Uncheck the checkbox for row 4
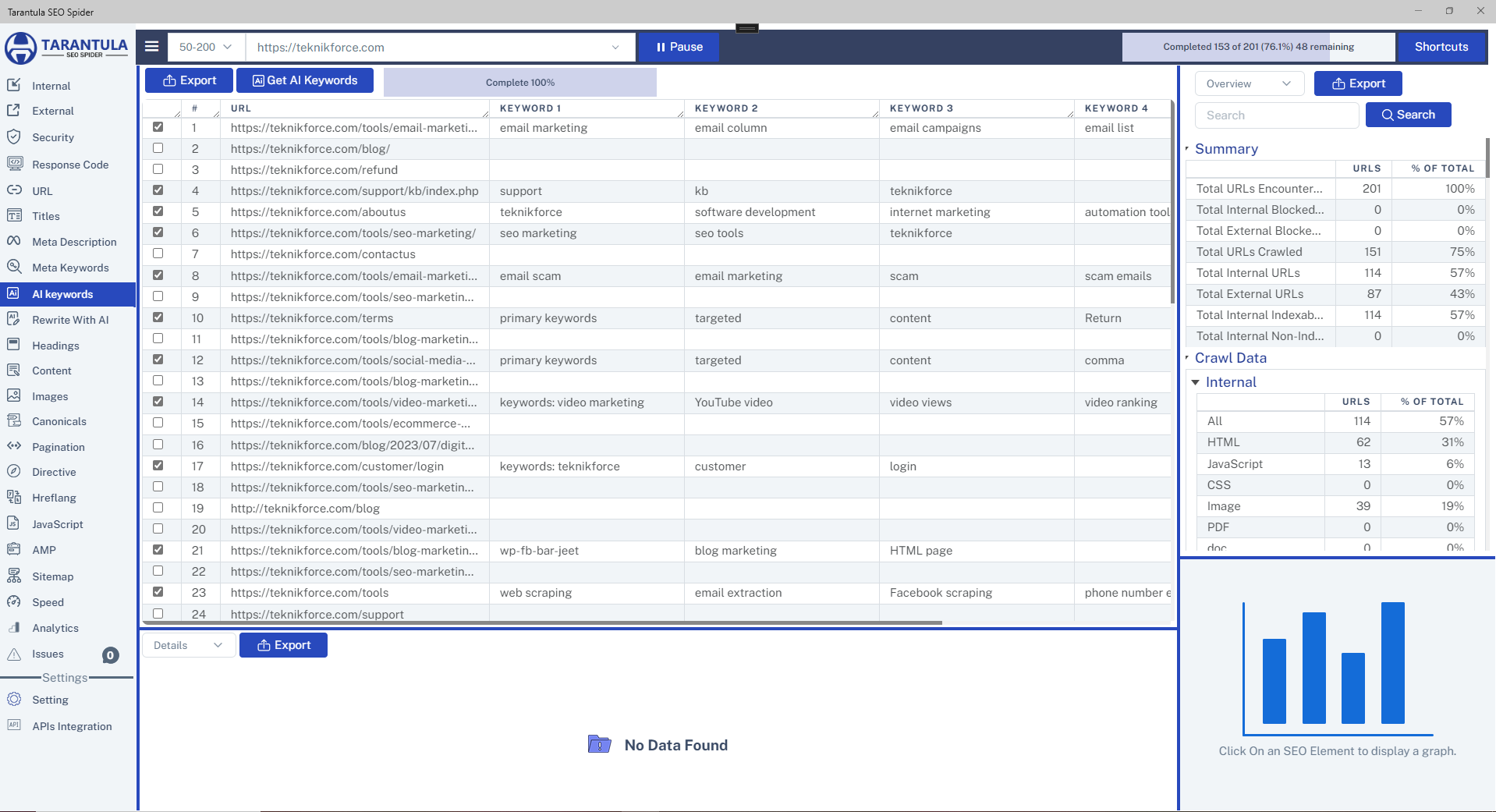Screen dimensions: 1496x812 tap(158, 190)
